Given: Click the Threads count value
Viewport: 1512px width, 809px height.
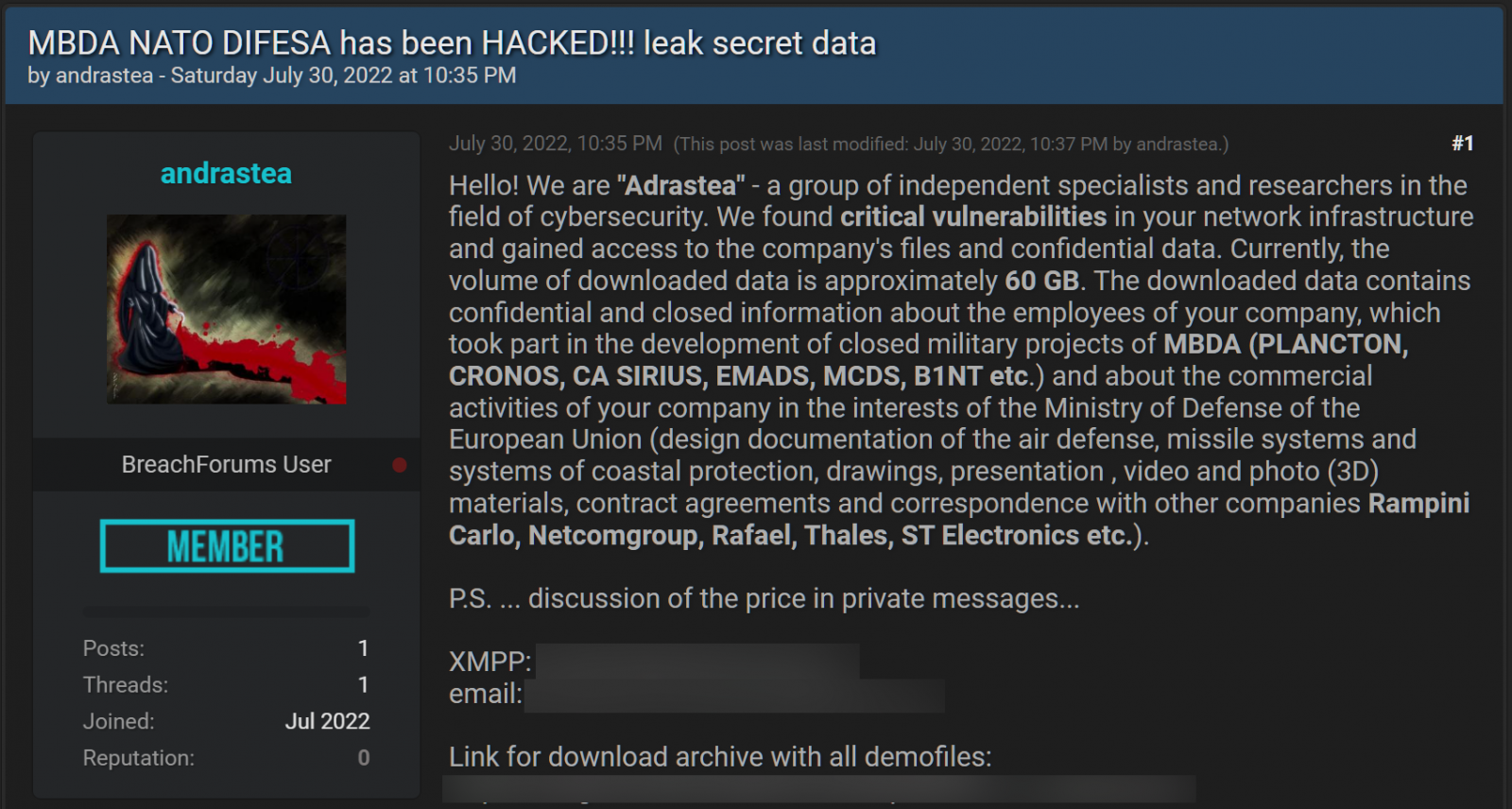Looking at the screenshot, I should [x=363, y=684].
